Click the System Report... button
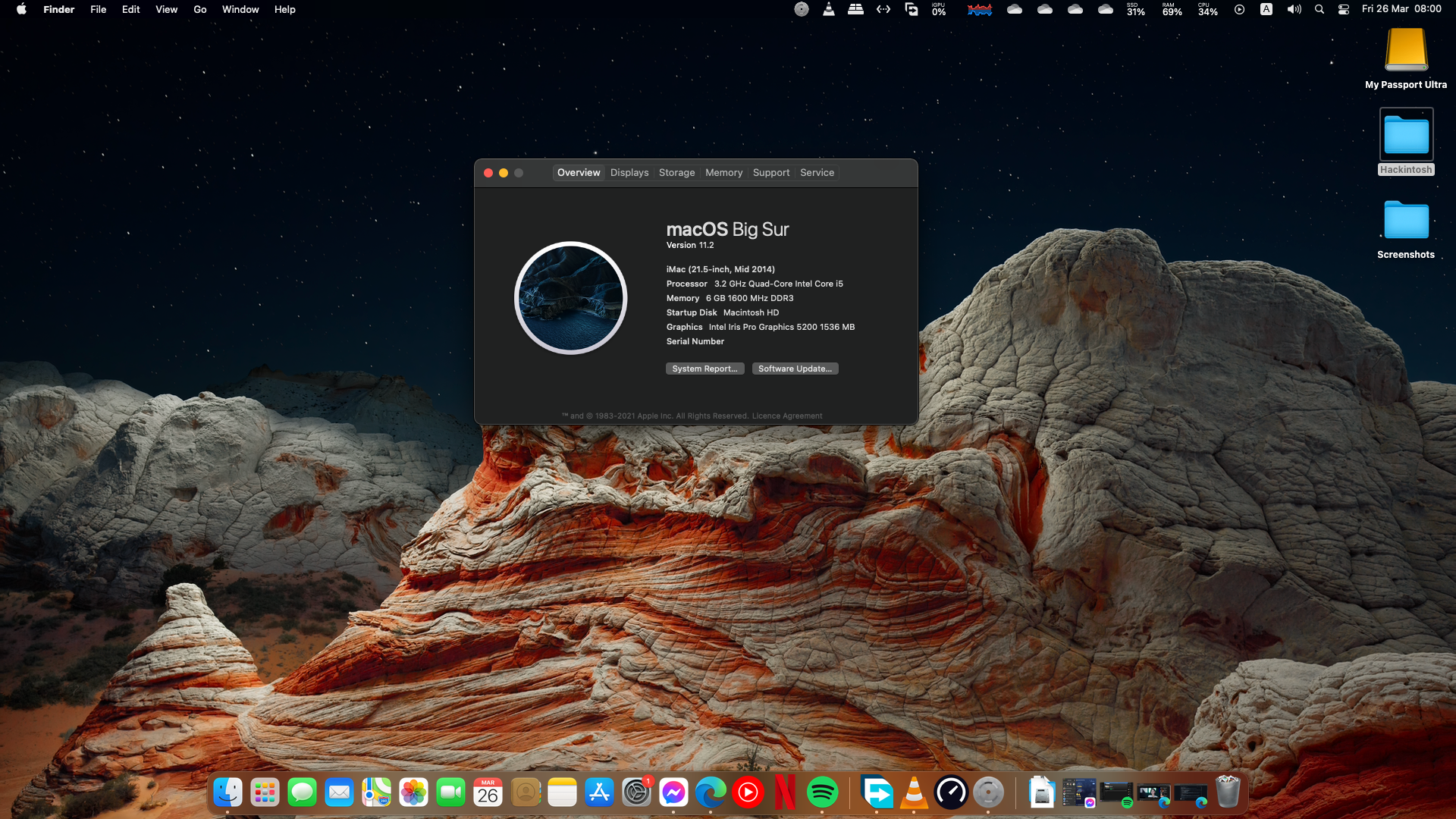 click(x=704, y=369)
